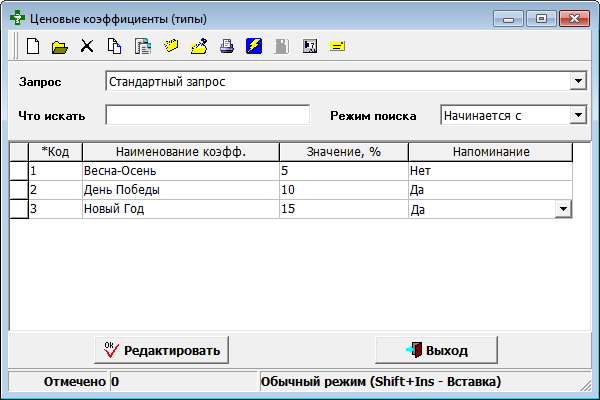This screenshot has height=400, width=600.
Task: Minimize the Ценовые коэффициенты window
Action: click(x=508, y=18)
